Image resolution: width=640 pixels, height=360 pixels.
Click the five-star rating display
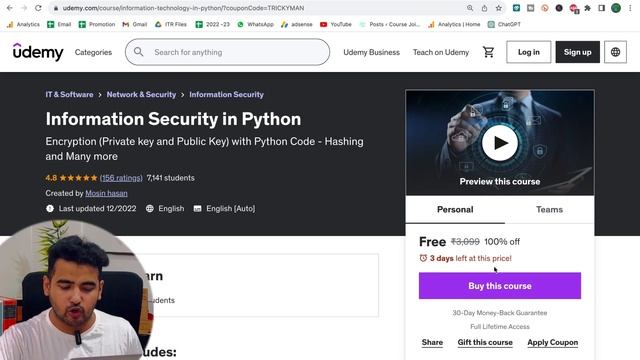(x=78, y=178)
